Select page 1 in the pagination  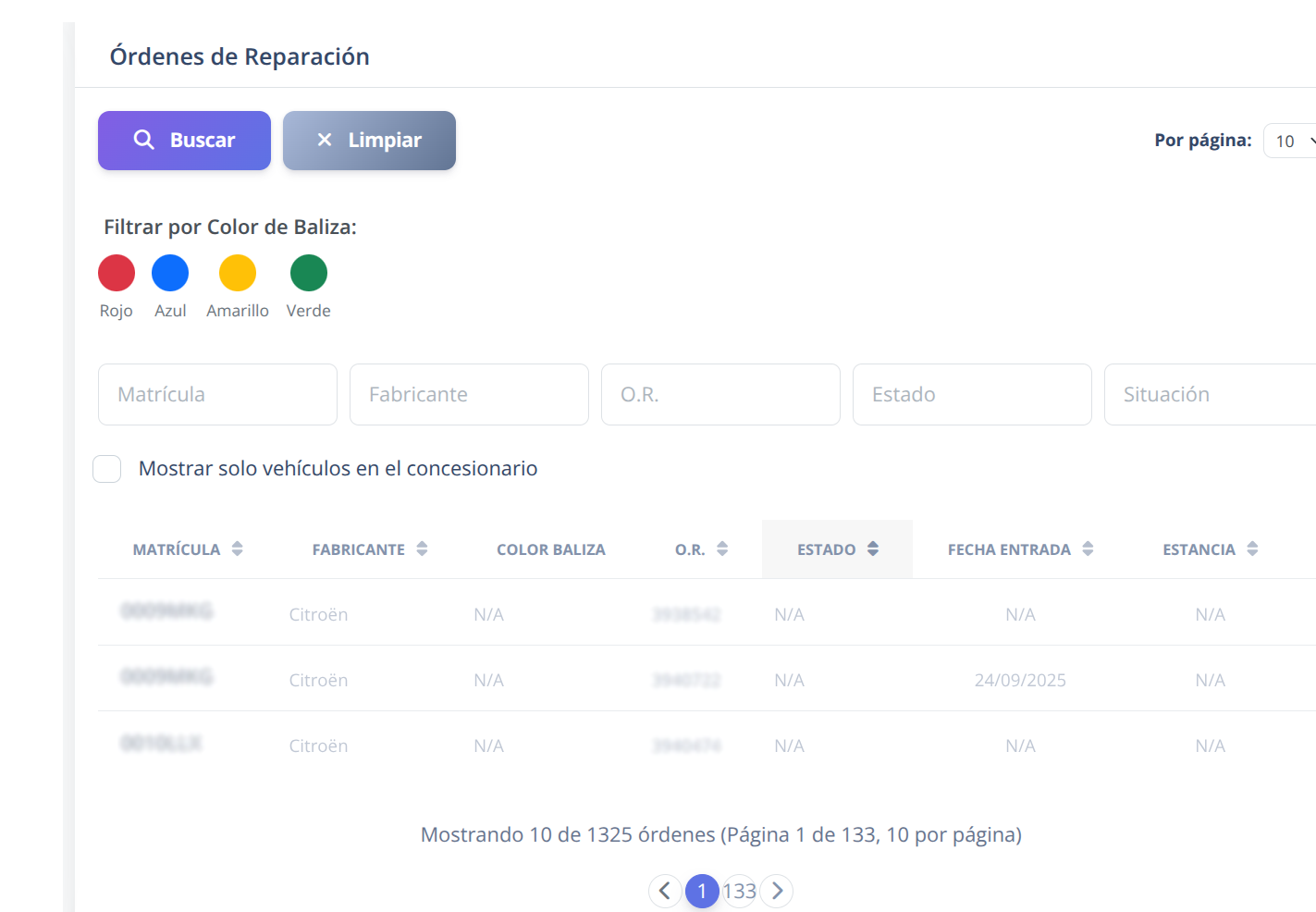point(702,891)
